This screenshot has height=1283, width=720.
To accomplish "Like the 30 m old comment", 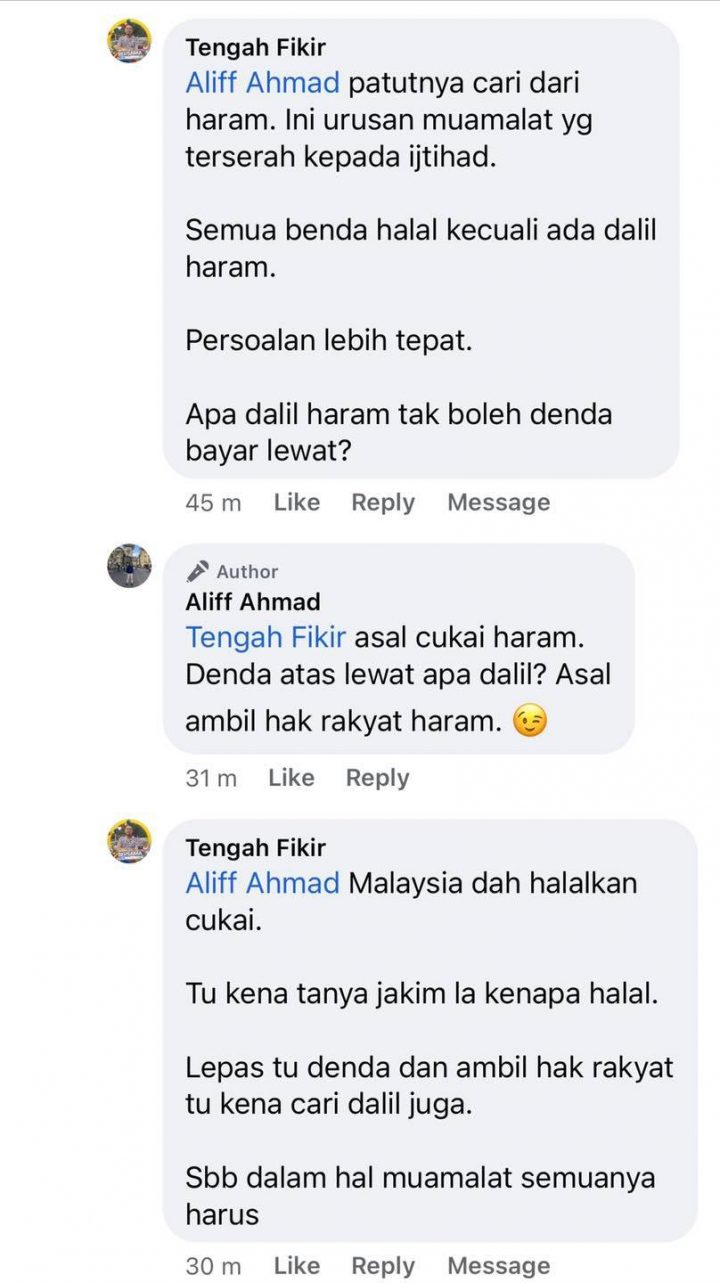I will tap(296, 1265).
